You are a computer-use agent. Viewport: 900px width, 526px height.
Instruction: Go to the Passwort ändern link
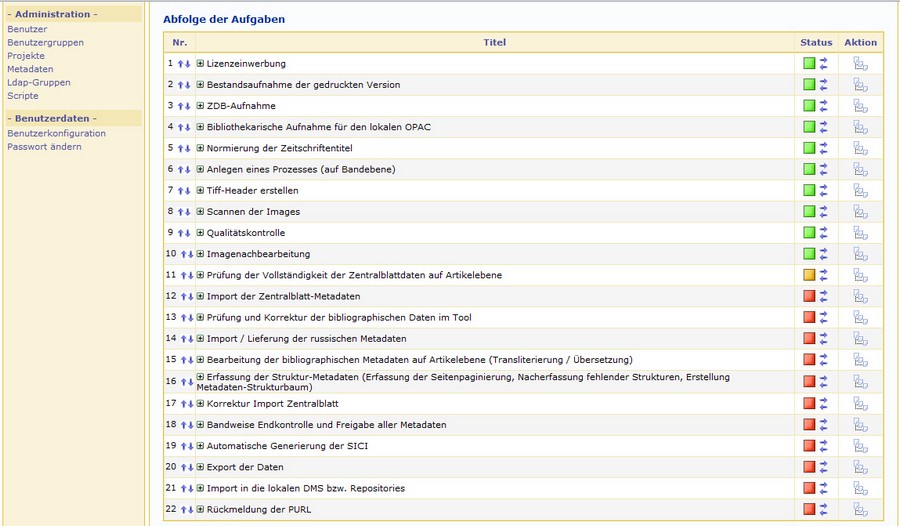click(44, 147)
